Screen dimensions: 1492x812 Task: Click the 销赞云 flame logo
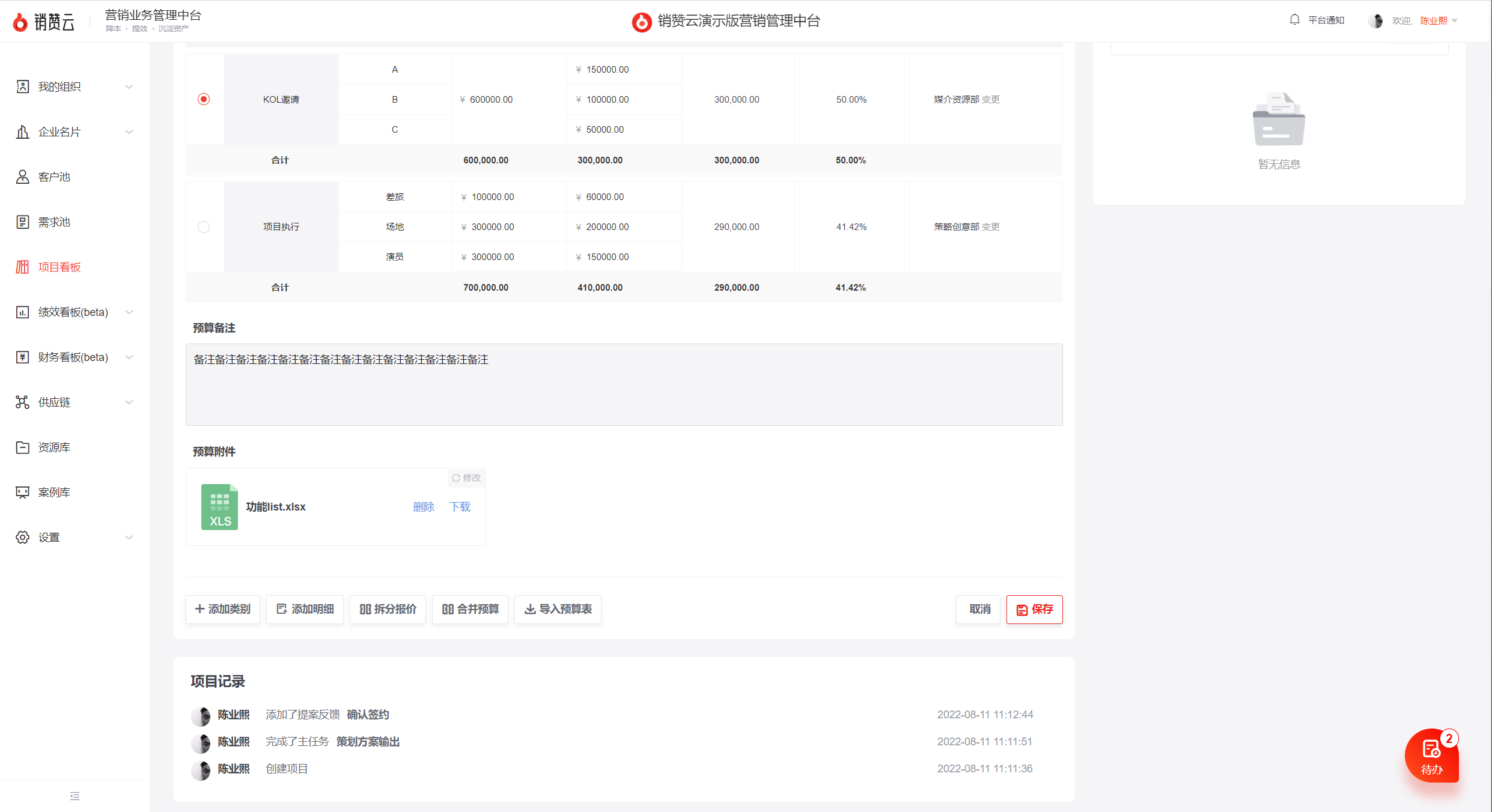click(x=20, y=22)
